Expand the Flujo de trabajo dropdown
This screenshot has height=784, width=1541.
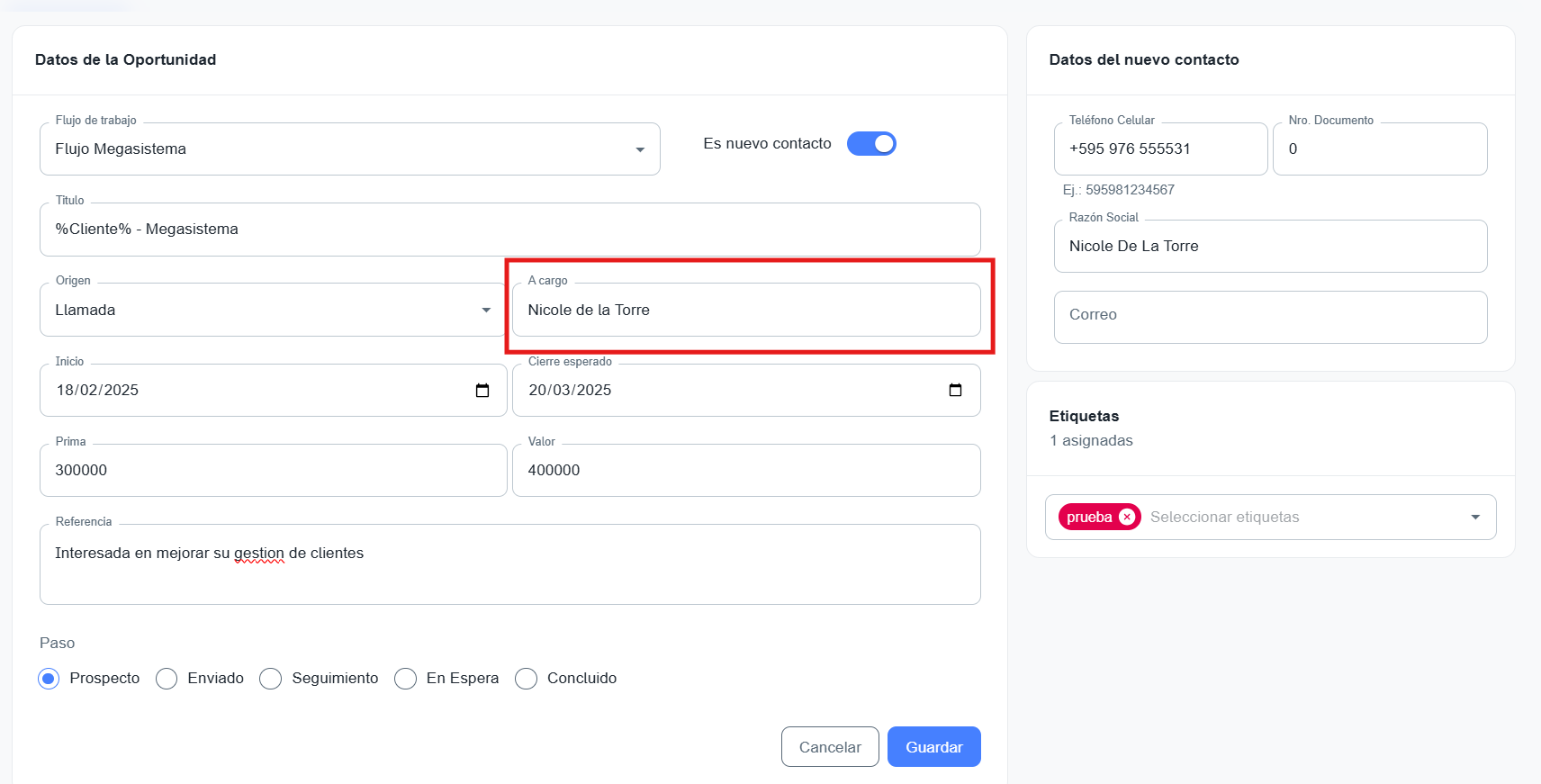point(639,149)
